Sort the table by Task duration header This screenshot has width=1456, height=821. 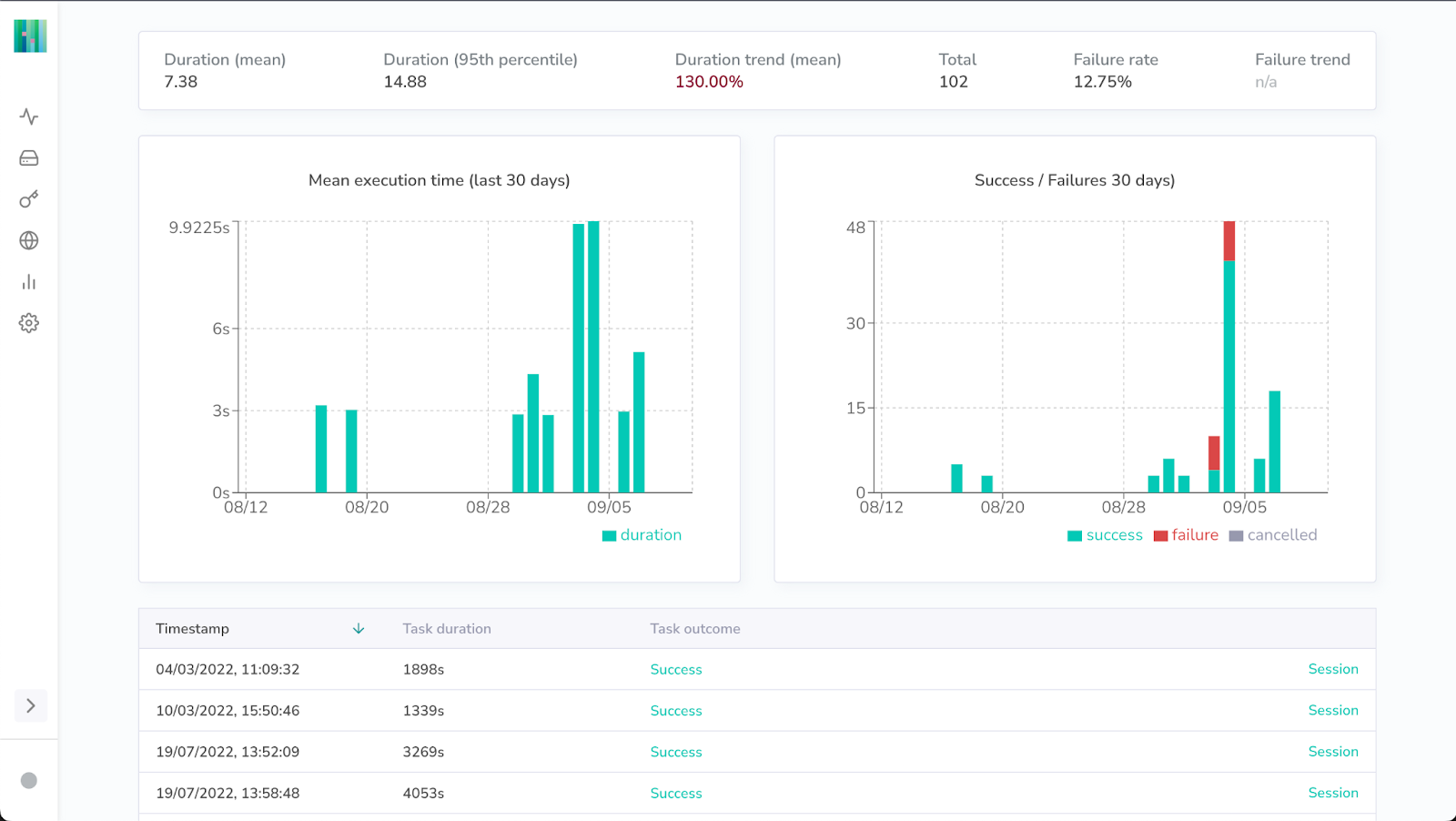coord(446,628)
